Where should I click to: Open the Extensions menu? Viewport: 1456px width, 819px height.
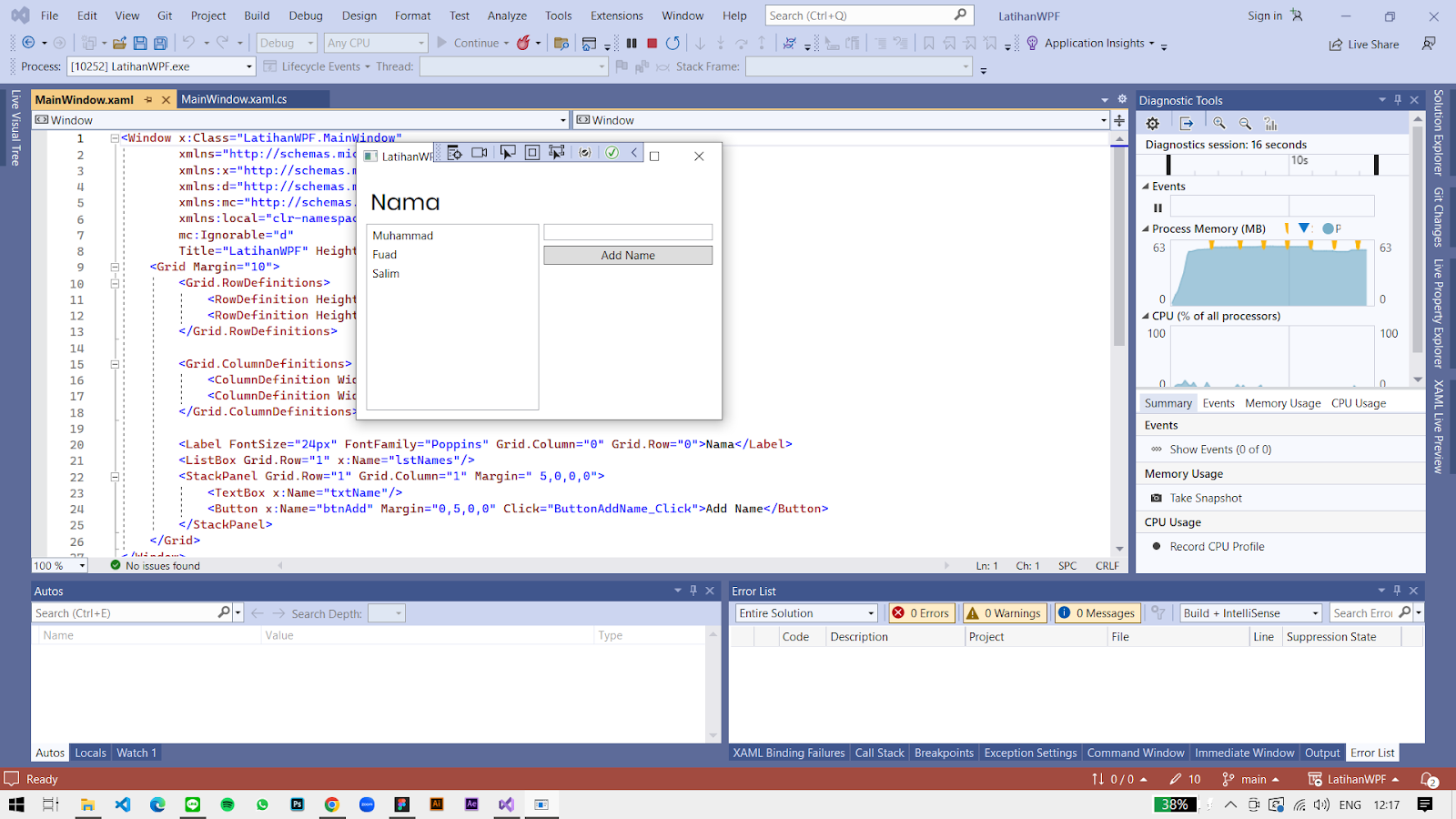pos(616,15)
